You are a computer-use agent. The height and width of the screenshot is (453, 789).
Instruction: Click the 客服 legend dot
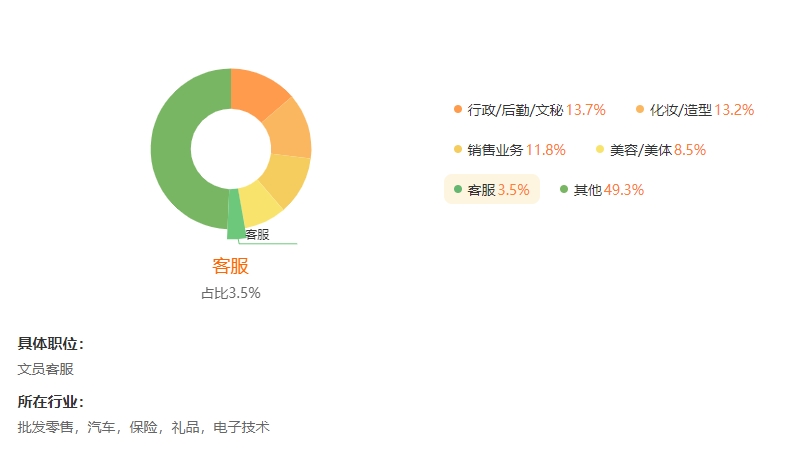point(457,189)
